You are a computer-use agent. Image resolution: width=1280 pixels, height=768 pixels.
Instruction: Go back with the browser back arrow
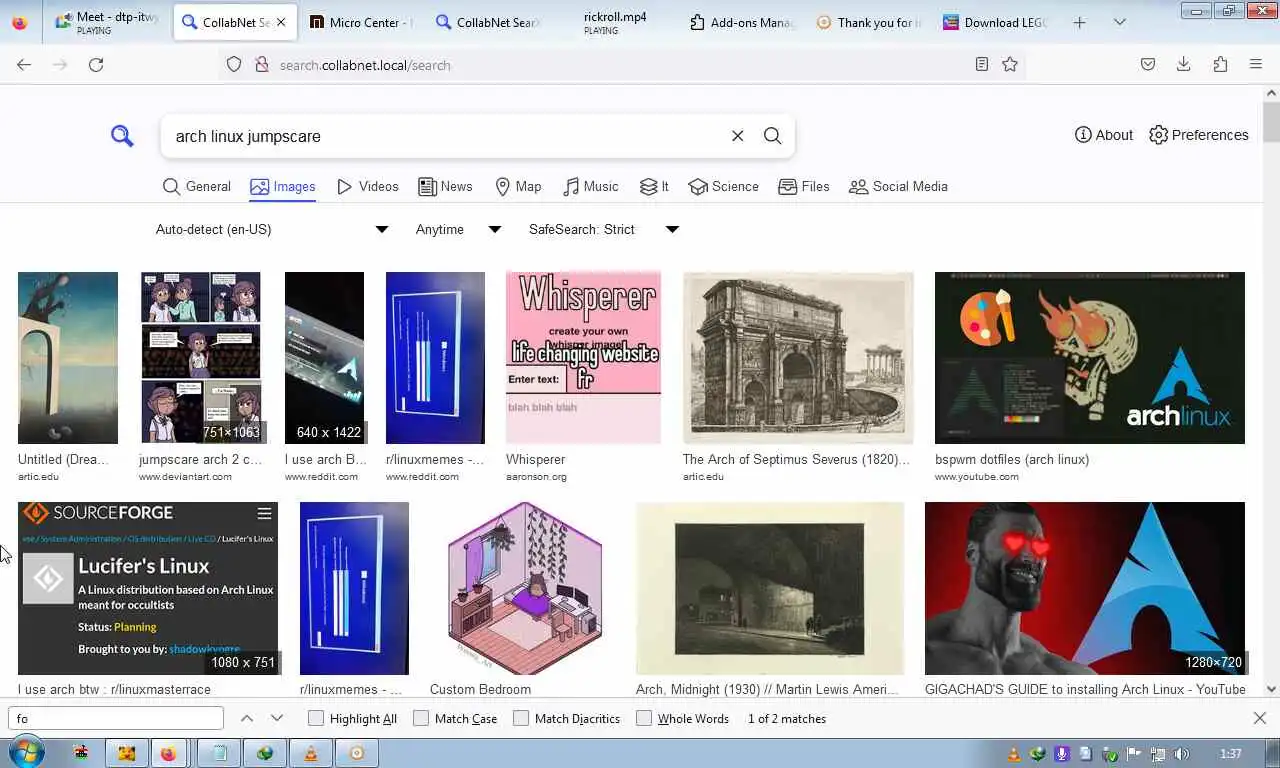[24, 64]
